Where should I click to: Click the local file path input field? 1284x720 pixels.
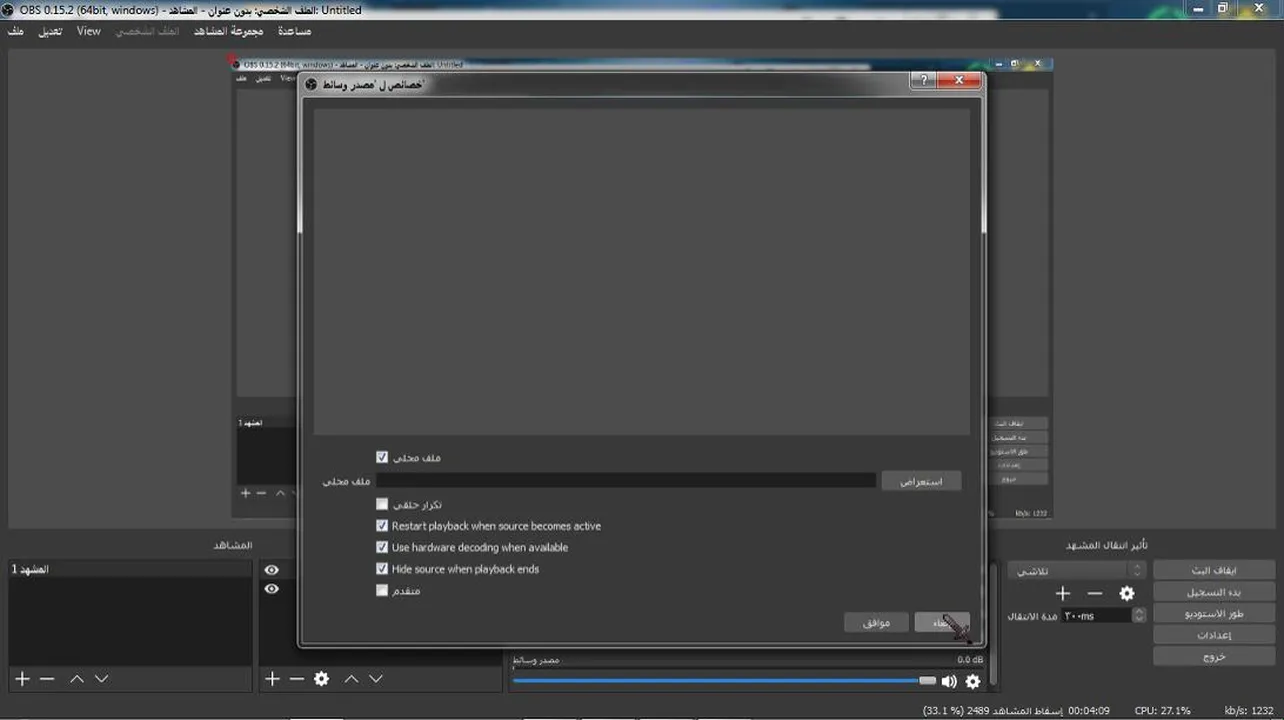click(x=626, y=481)
